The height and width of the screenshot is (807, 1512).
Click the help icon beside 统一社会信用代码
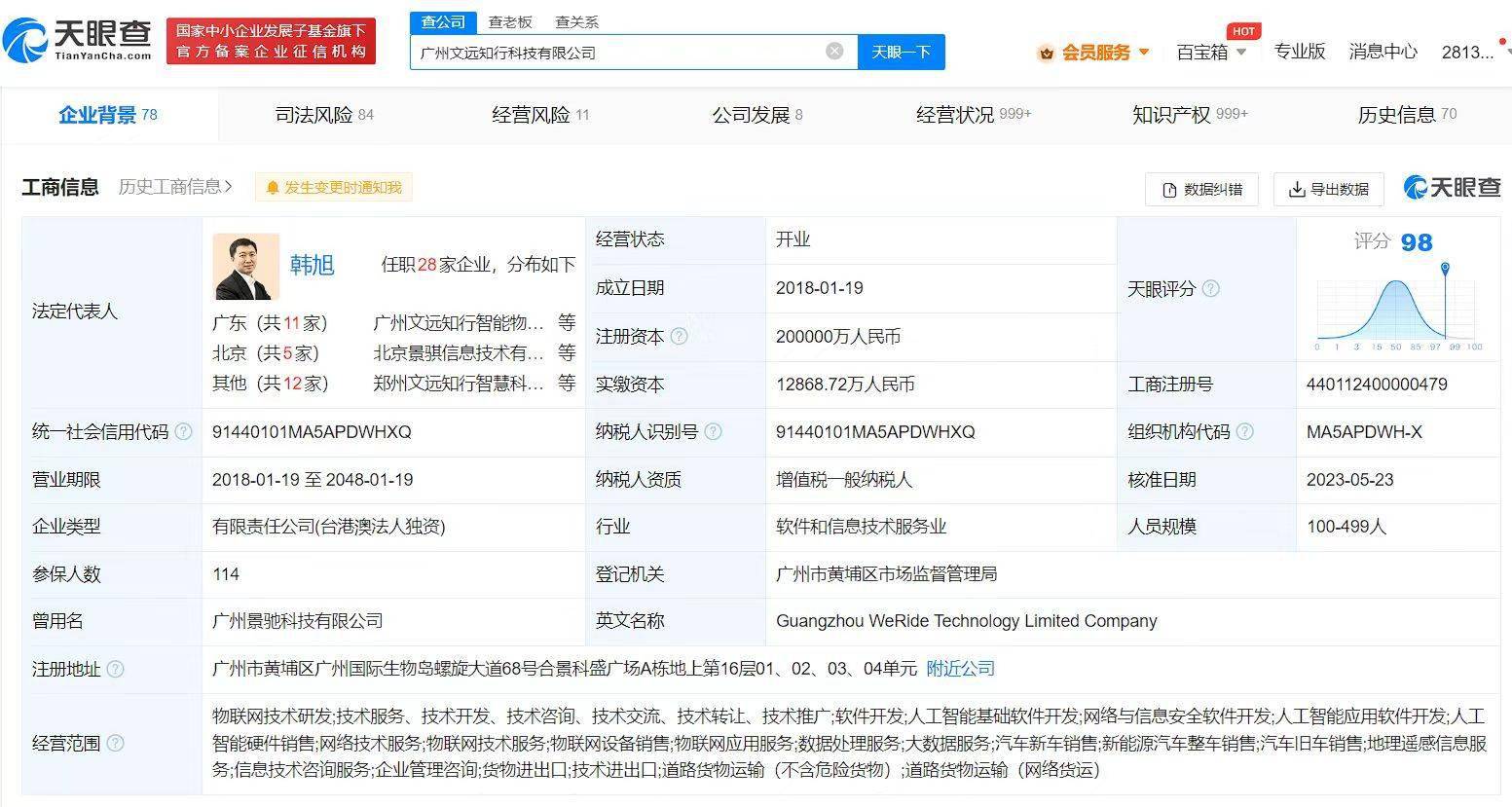coord(183,432)
